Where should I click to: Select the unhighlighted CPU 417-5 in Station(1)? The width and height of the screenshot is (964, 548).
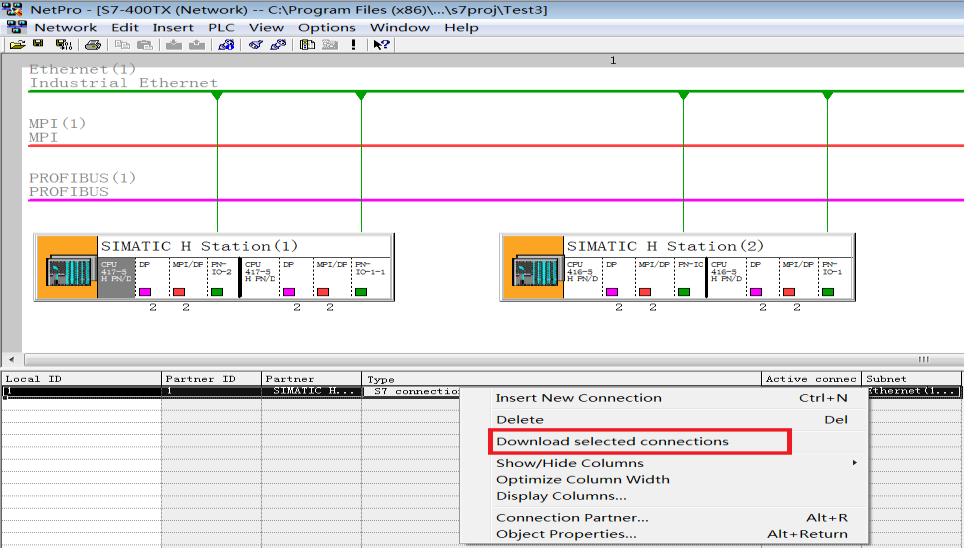coord(260,278)
